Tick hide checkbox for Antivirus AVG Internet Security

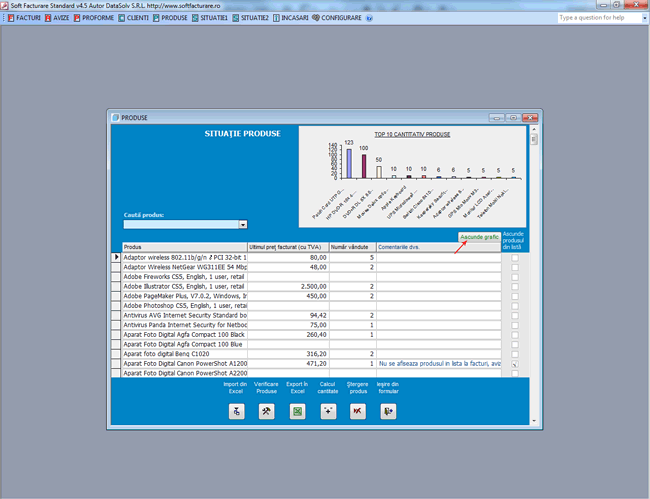[515, 316]
